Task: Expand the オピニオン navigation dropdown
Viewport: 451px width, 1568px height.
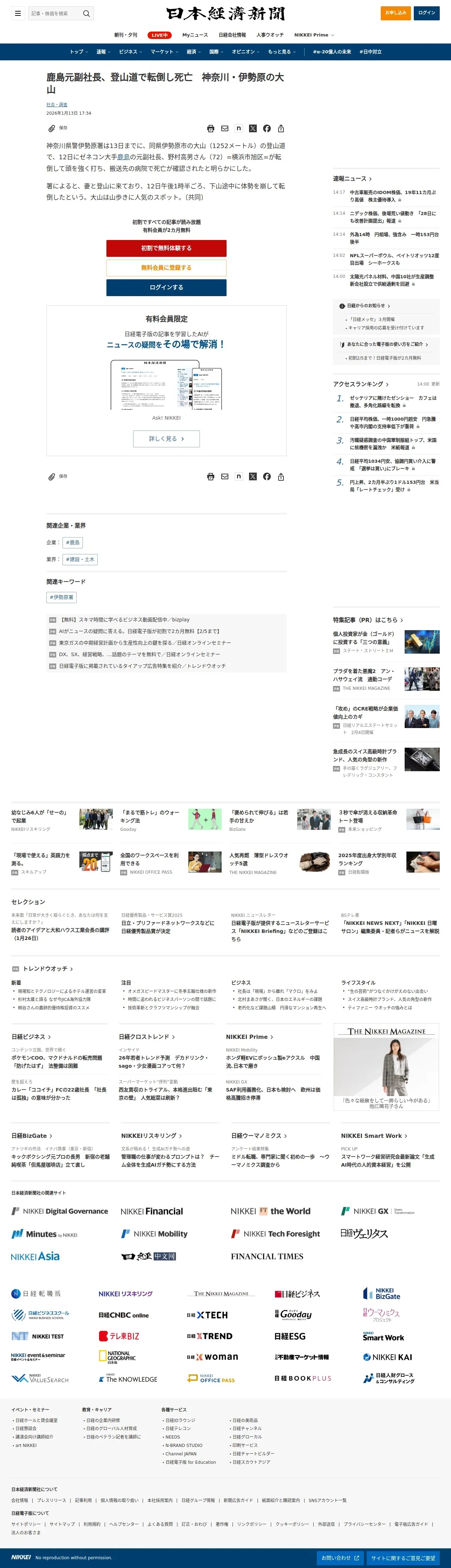Action: point(246,52)
